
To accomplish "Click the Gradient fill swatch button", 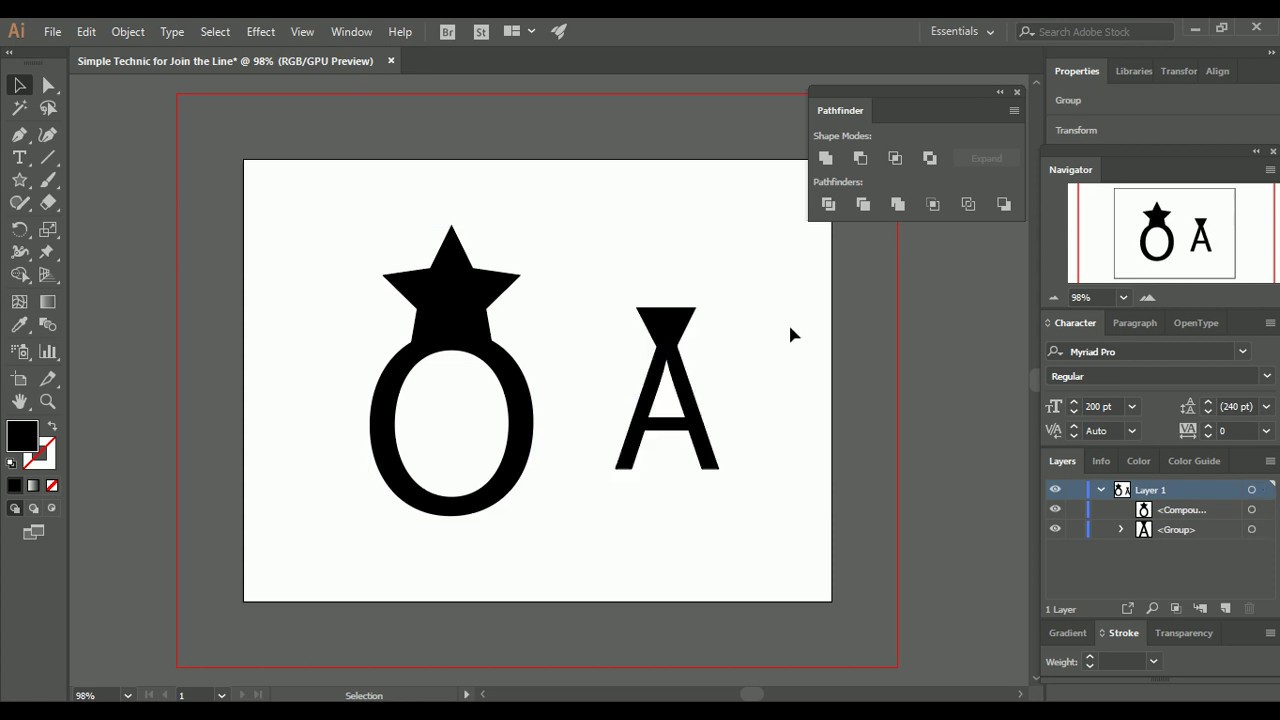I will (33, 486).
